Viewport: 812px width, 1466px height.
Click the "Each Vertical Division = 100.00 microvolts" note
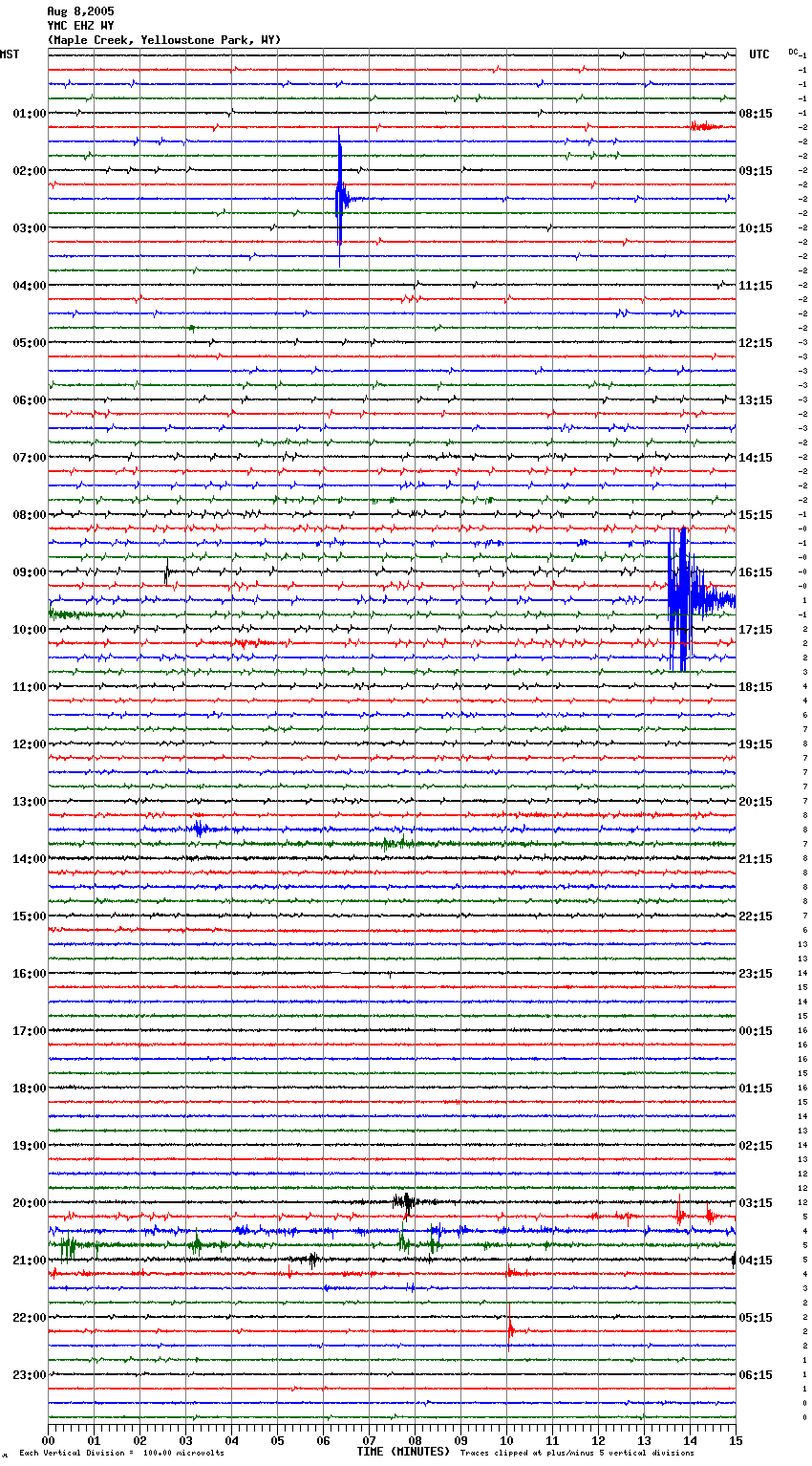pyautogui.click(x=121, y=1454)
